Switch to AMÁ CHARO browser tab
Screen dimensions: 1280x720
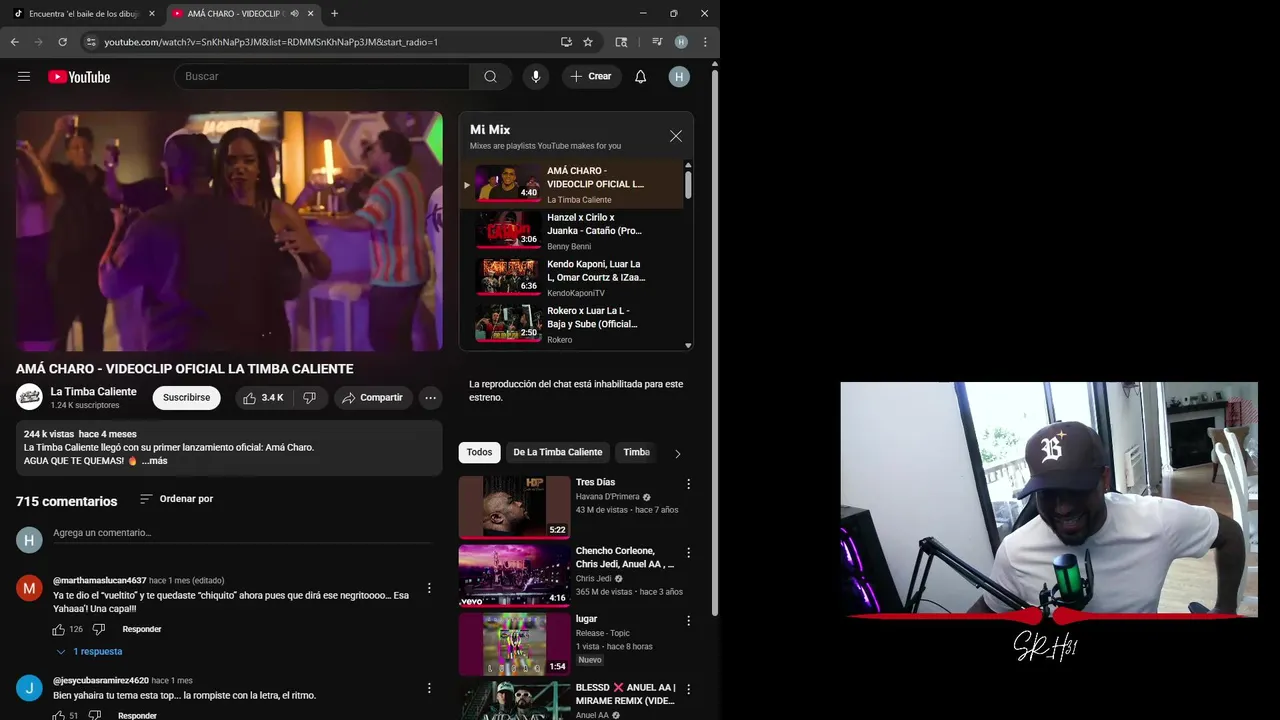tap(234, 14)
